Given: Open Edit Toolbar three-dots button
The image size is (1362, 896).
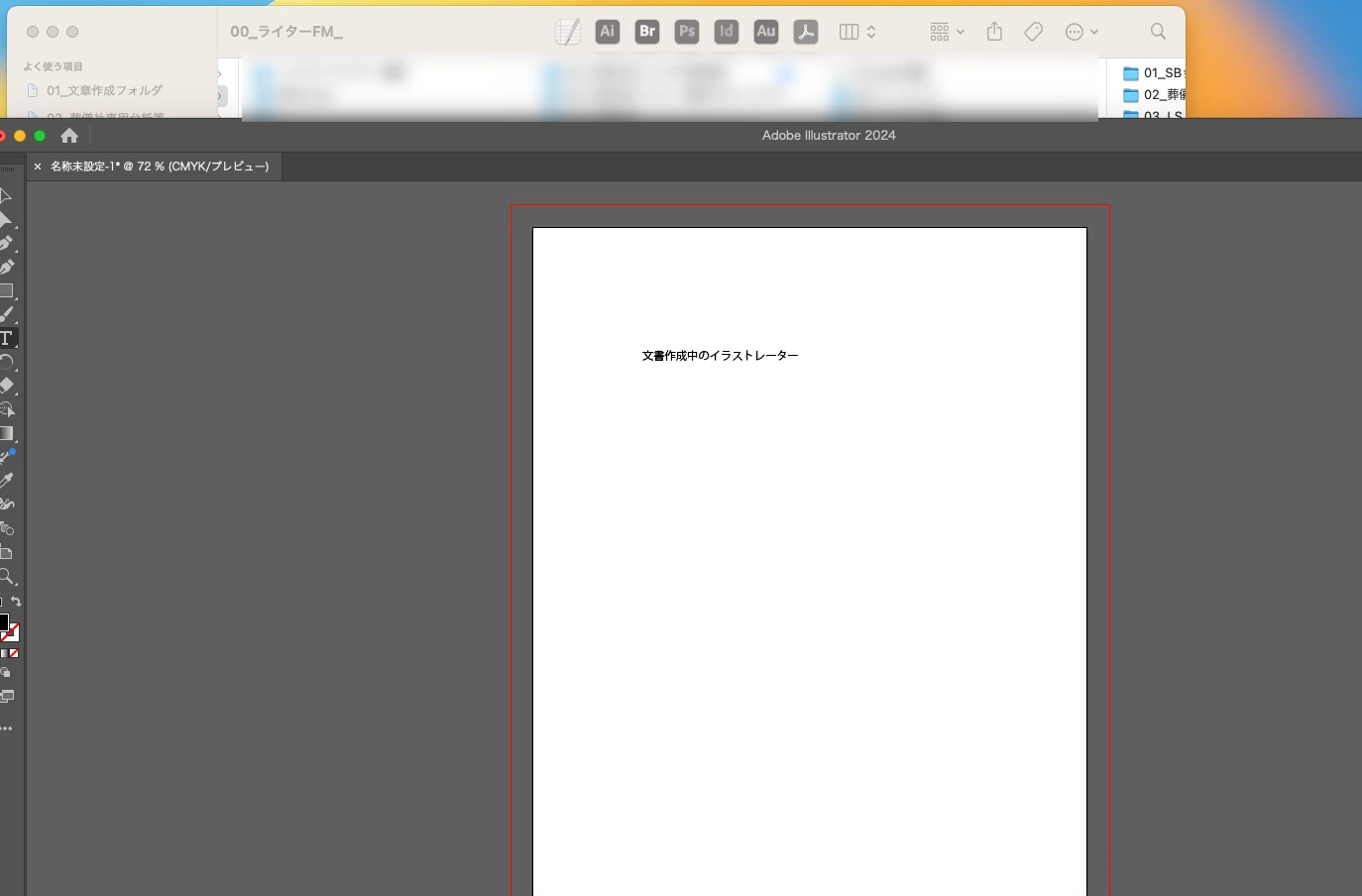Looking at the screenshot, I should point(6,728).
